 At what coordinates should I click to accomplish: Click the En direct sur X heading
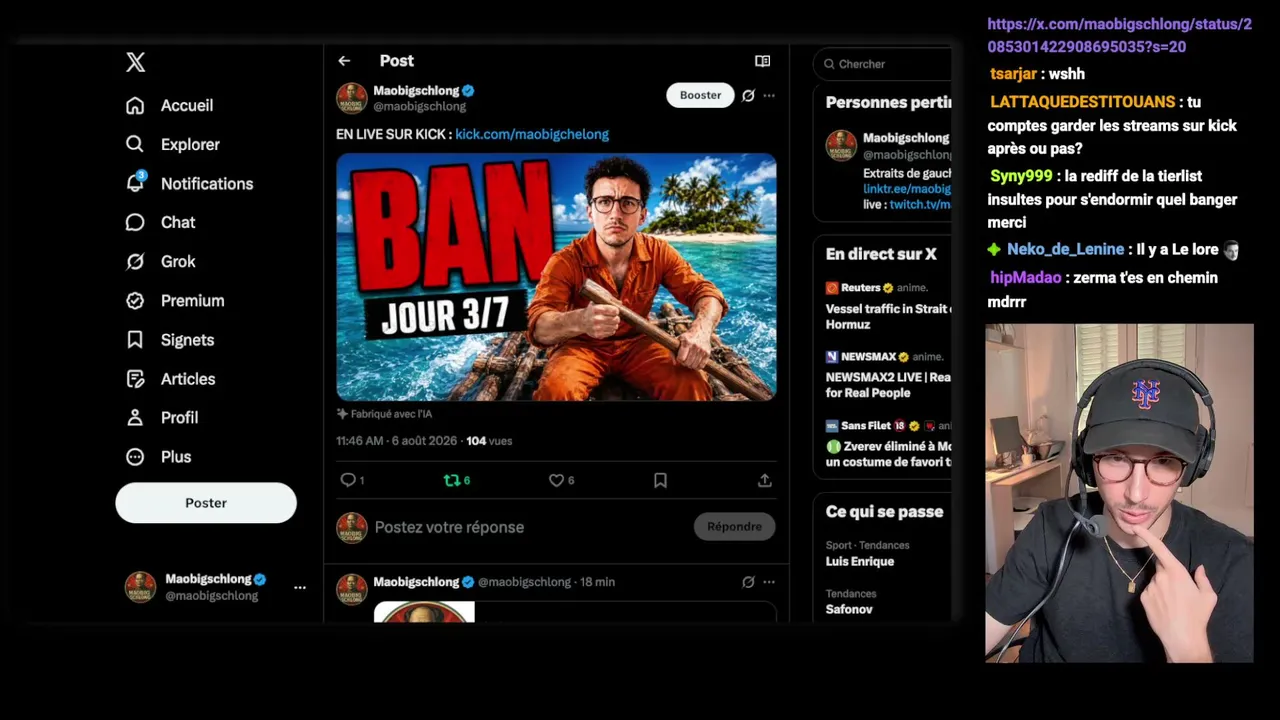point(881,254)
